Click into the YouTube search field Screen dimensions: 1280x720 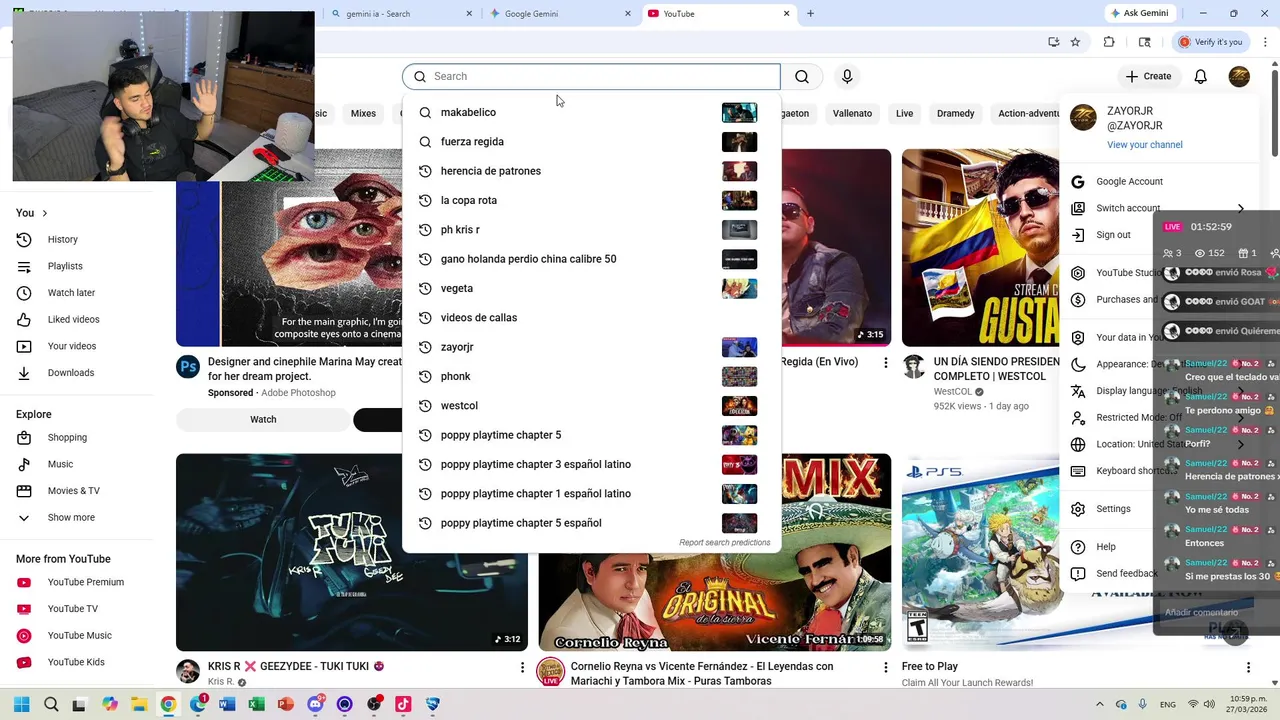point(591,77)
